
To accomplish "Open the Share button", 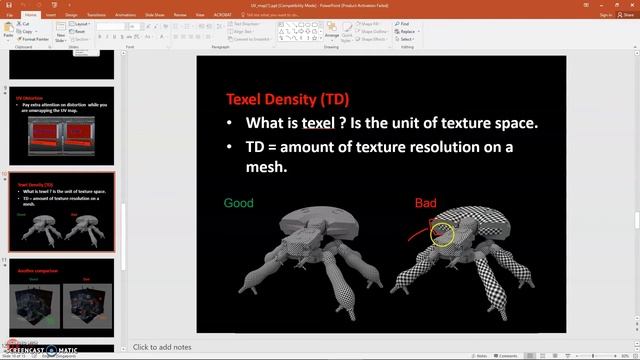I will tap(626, 15).
